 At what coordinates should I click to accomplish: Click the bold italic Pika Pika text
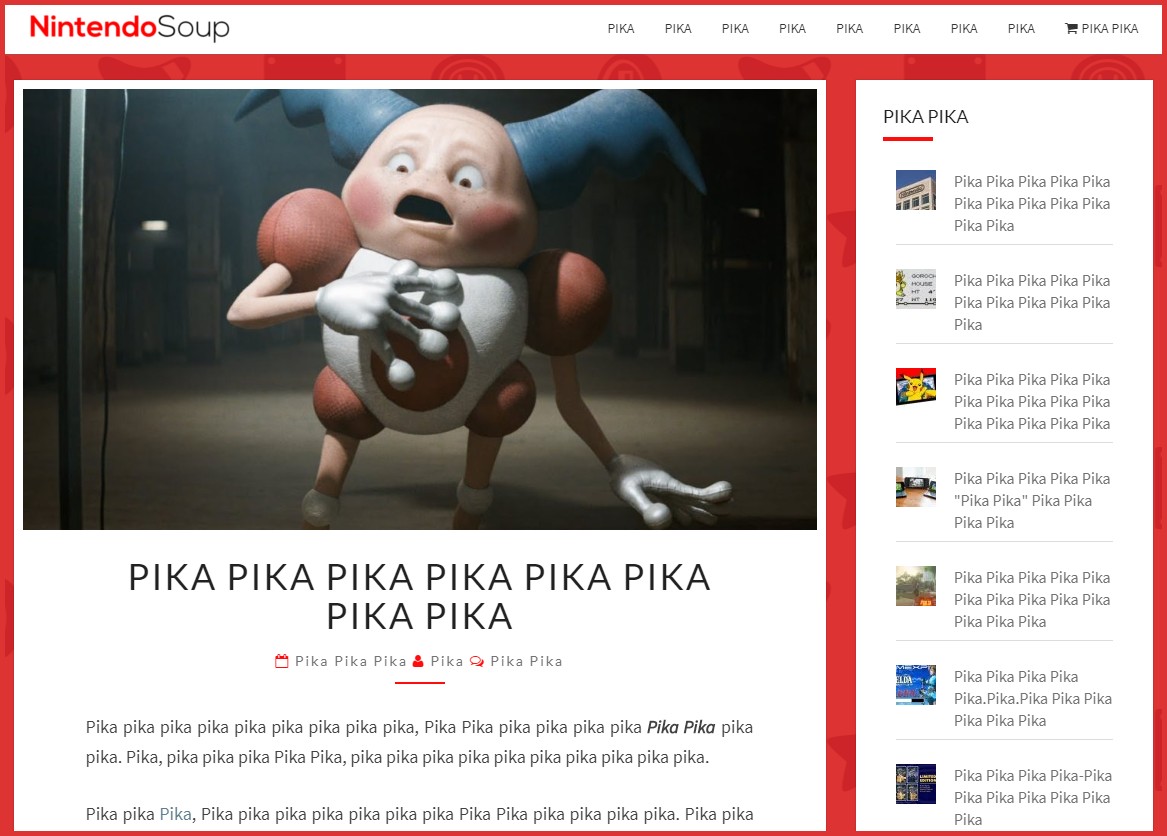(x=681, y=727)
